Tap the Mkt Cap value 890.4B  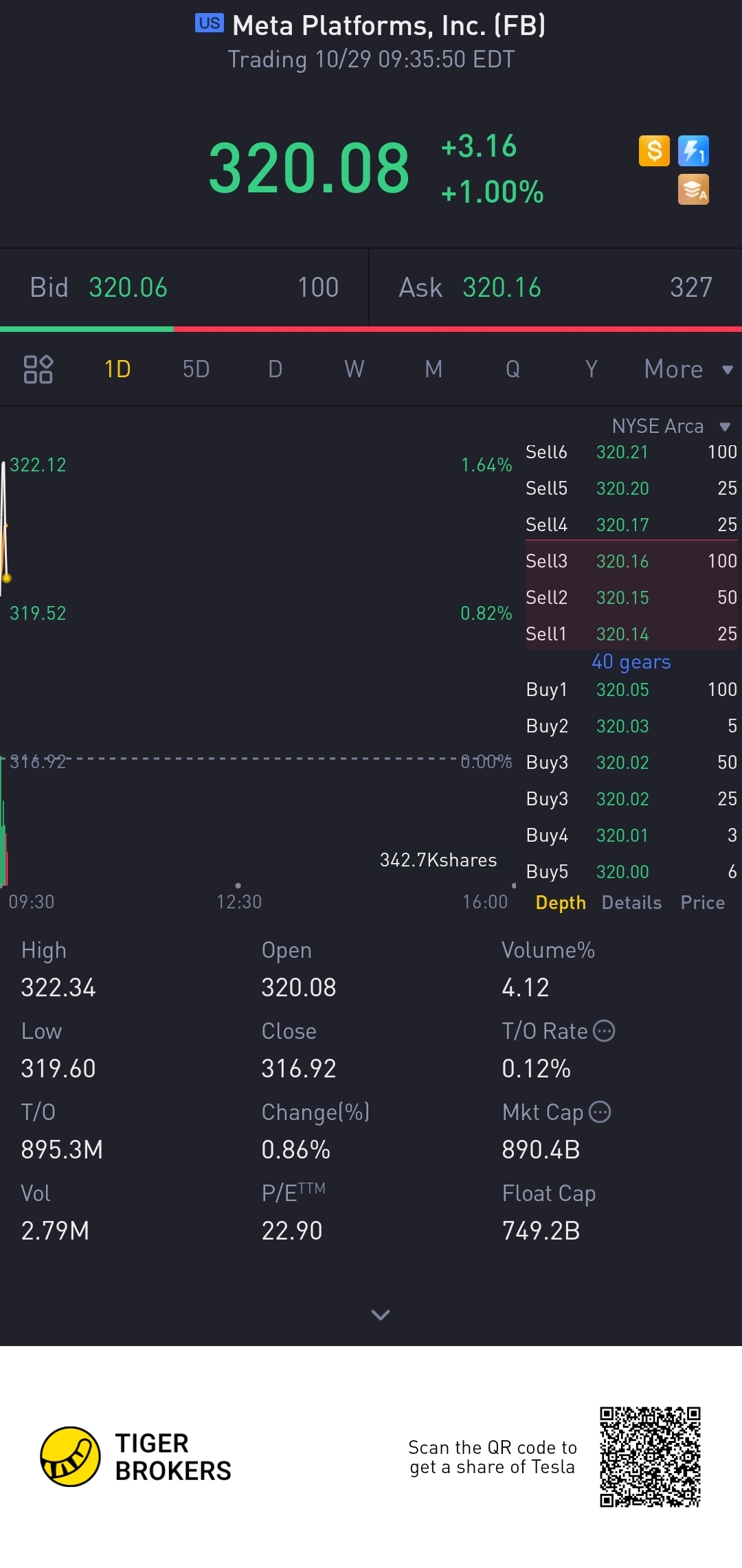tap(541, 1150)
